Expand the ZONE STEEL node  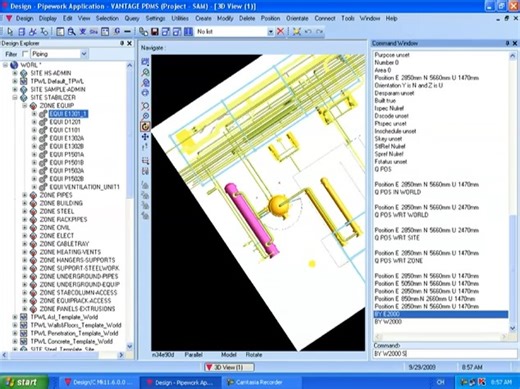click(24, 211)
